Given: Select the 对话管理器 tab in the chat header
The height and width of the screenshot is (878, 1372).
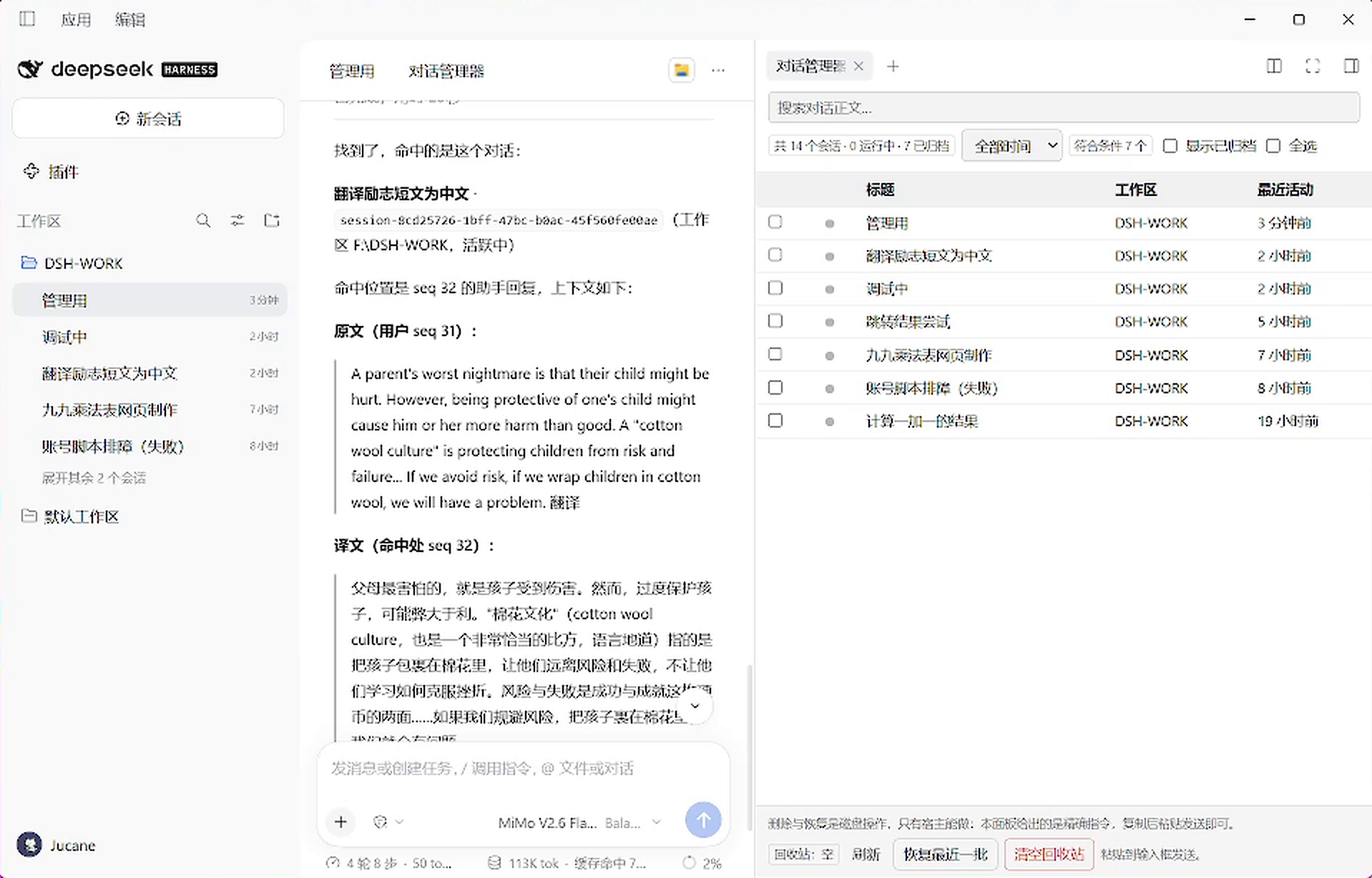Looking at the screenshot, I should 446,71.
